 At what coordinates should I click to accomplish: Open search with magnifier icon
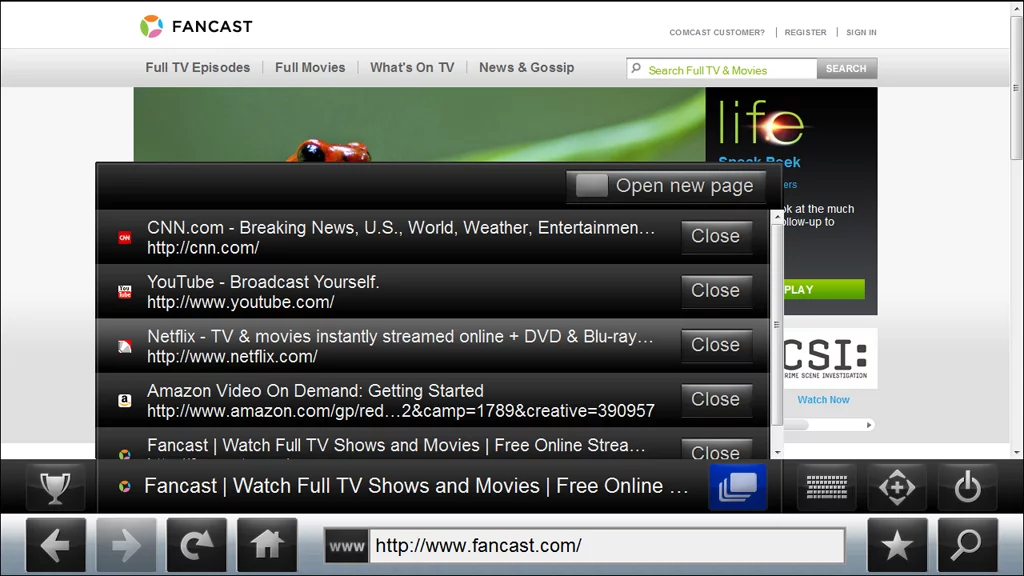tap(967, 545)
